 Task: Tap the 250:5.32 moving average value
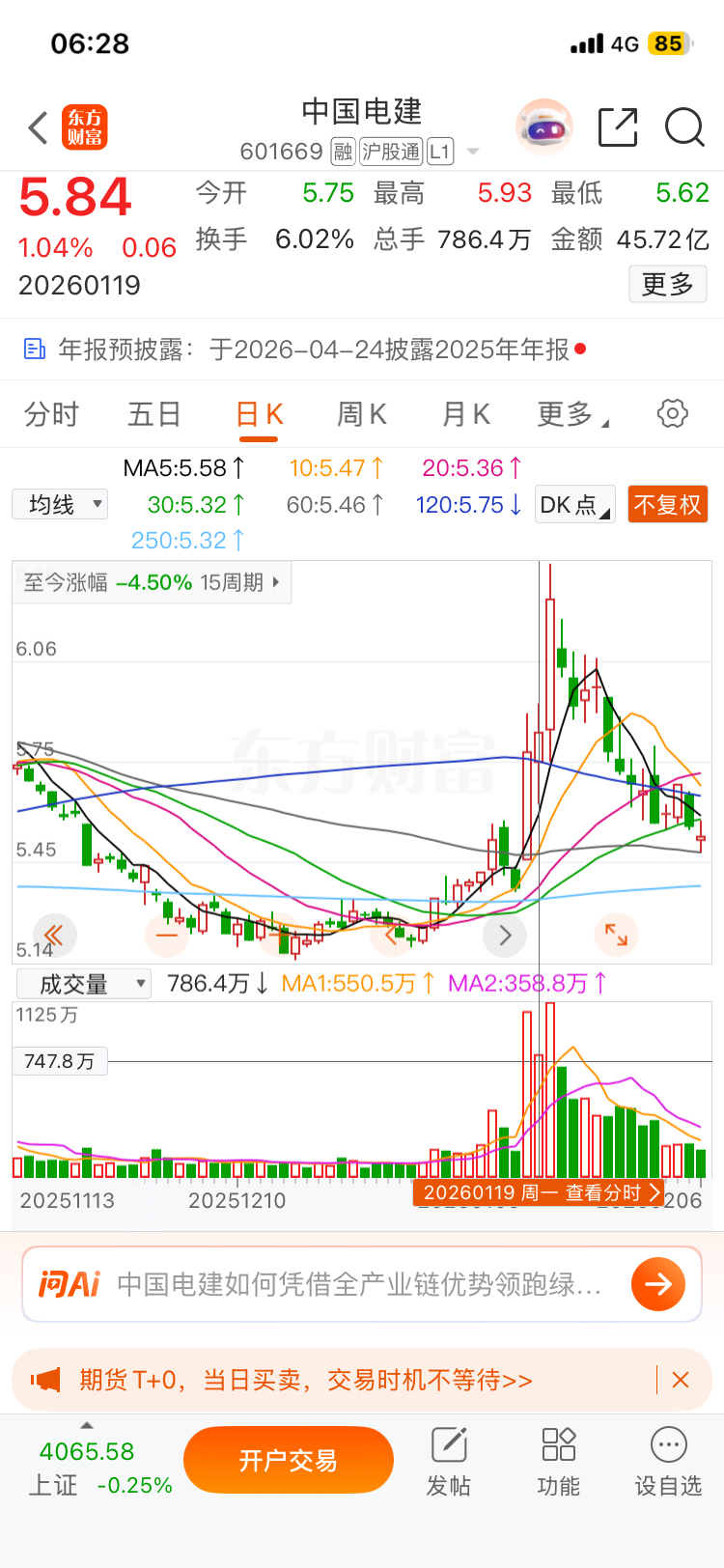click(x=188, y=540)
